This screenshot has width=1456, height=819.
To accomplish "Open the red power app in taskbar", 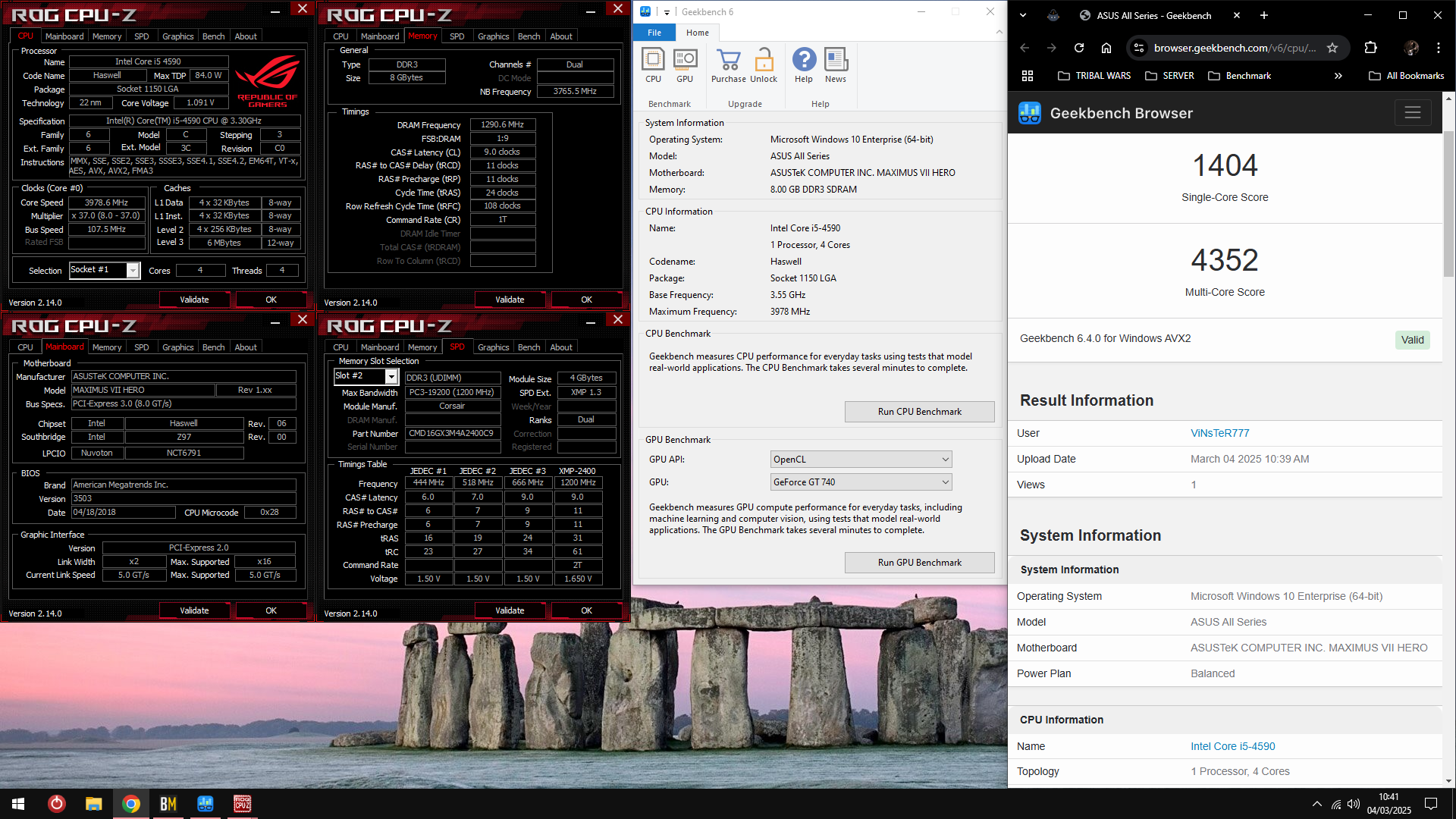I will click(56, 804).
